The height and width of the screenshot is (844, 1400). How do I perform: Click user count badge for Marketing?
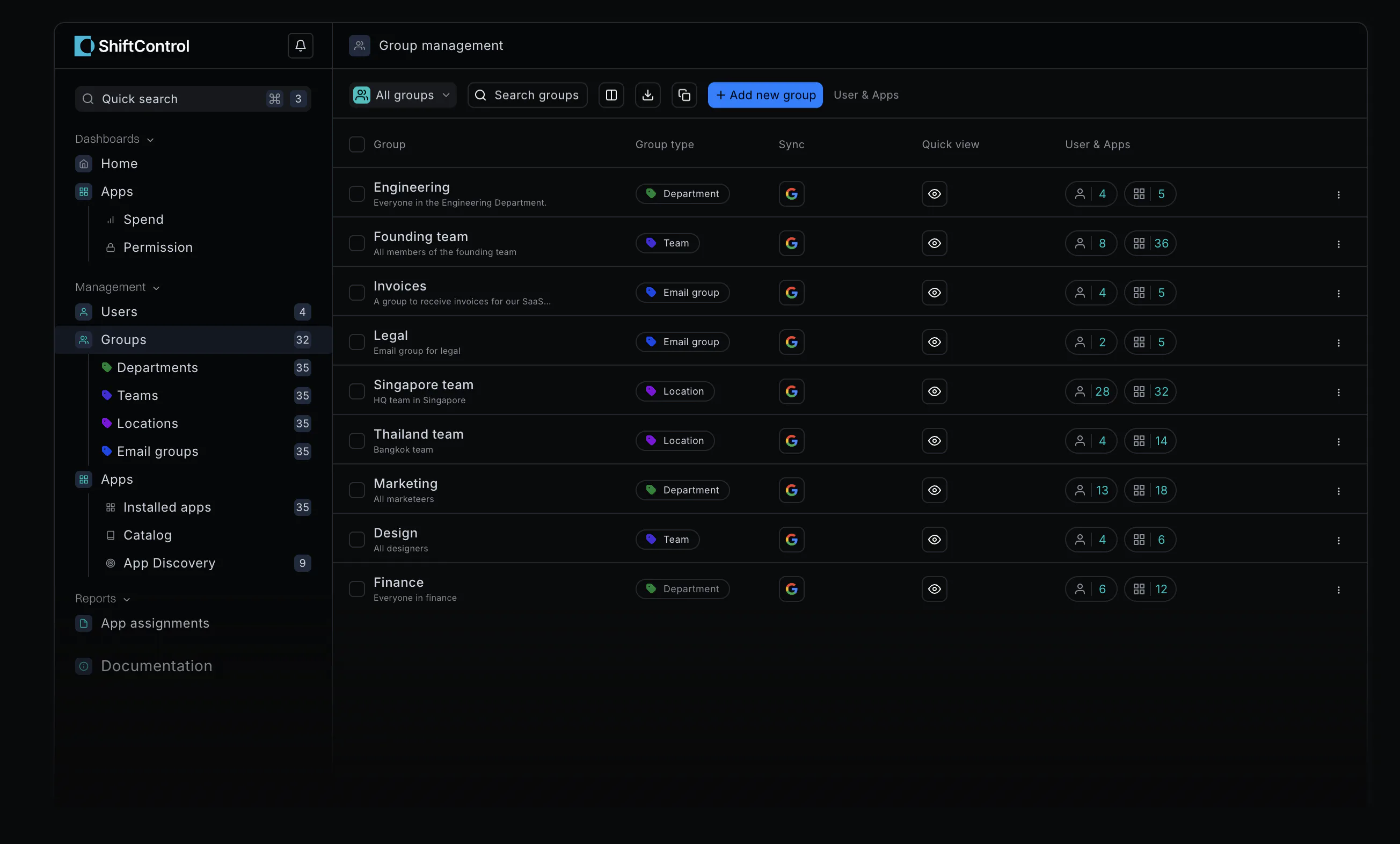1091,490
